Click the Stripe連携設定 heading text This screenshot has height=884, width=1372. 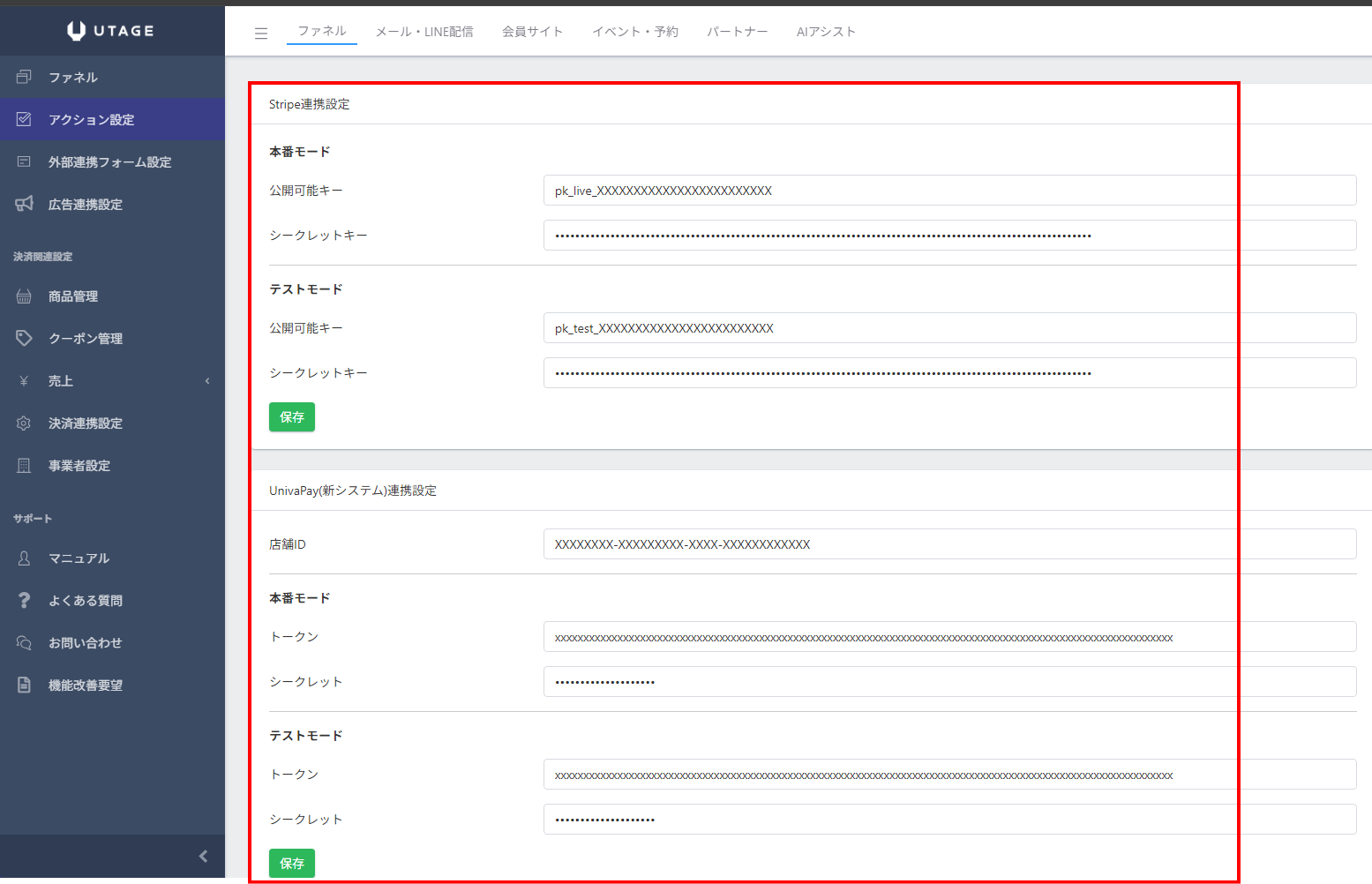[310, 104]
